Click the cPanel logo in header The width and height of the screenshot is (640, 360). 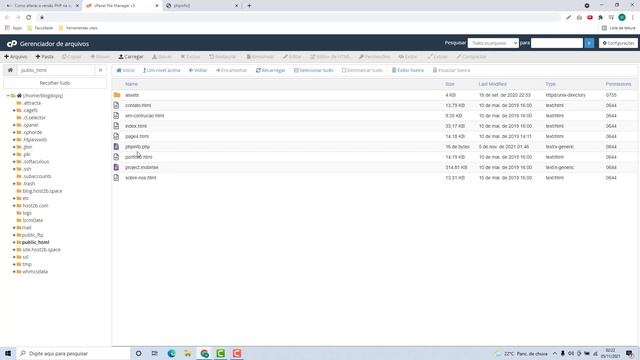[12, 44]
